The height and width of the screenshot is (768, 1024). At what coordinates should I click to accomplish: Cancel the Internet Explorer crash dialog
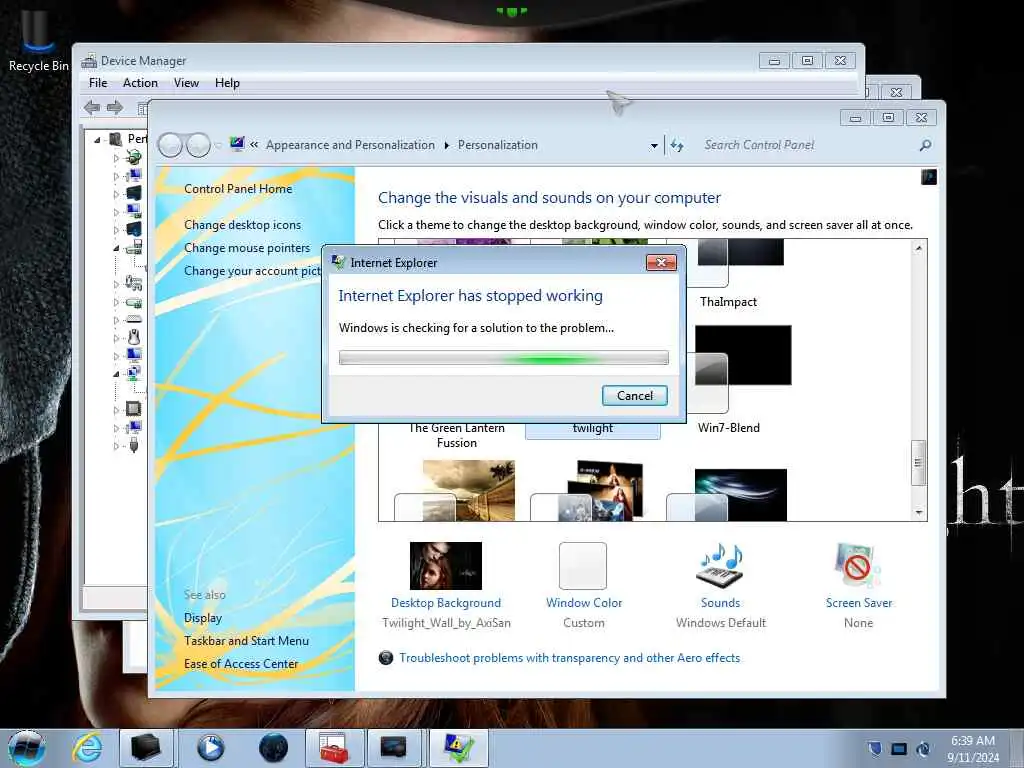(x=634, y=395)
